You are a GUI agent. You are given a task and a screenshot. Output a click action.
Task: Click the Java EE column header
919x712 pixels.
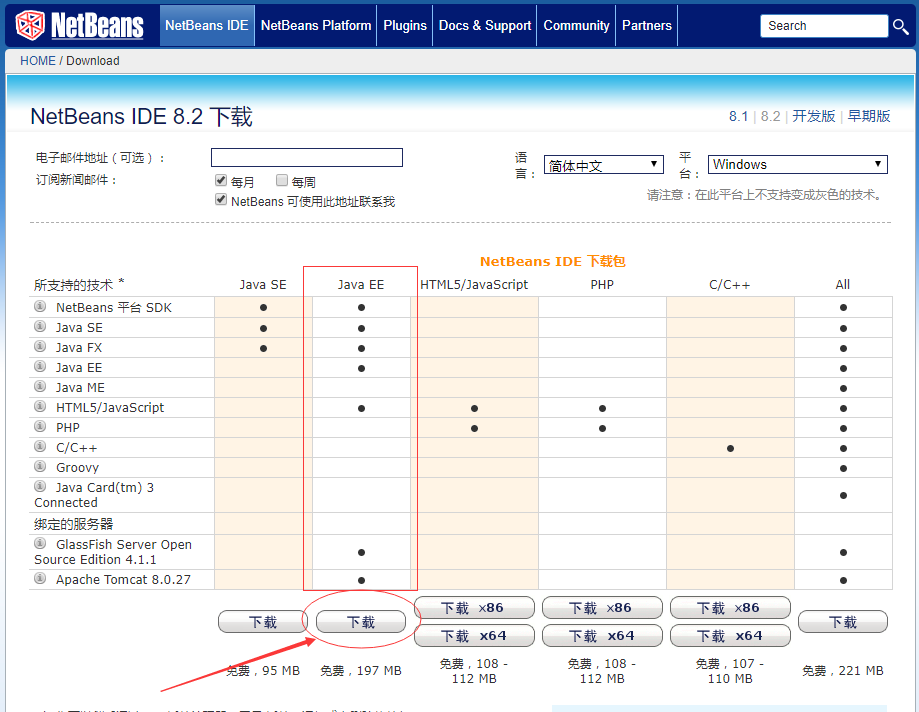coord(360,285)
